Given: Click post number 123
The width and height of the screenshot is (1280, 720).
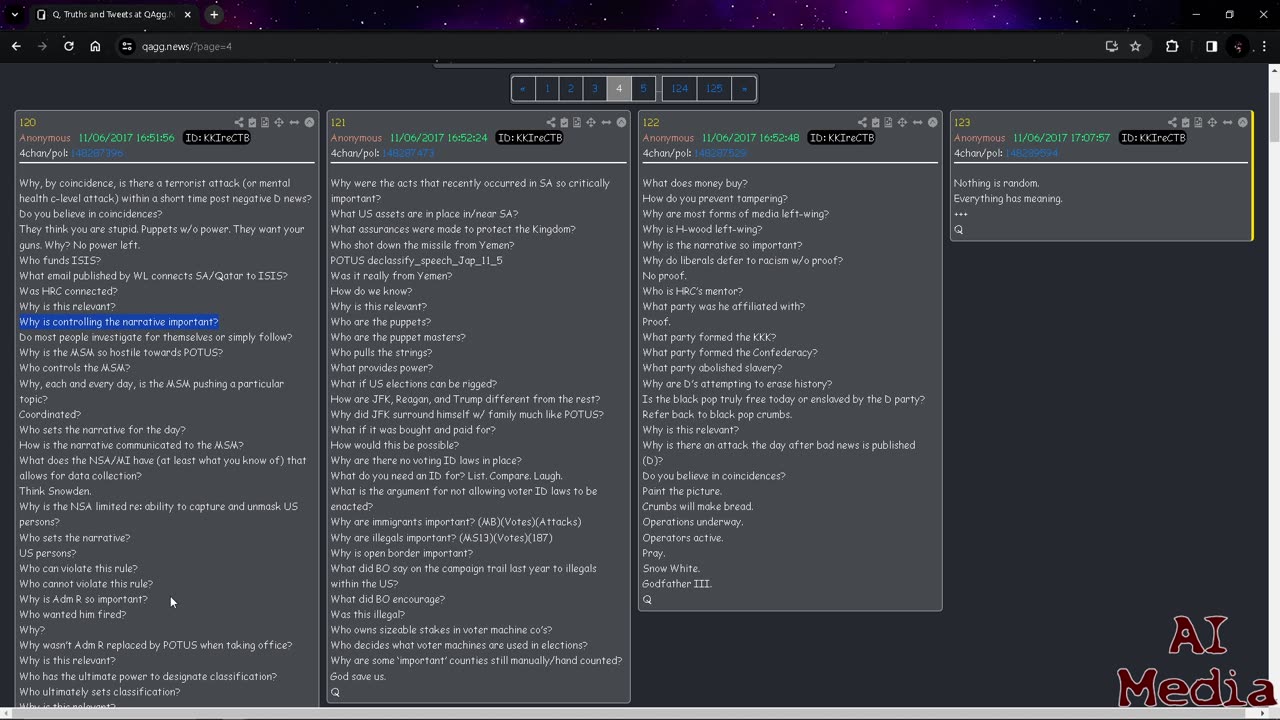Looking at the screenshot, I should (962, 122).
